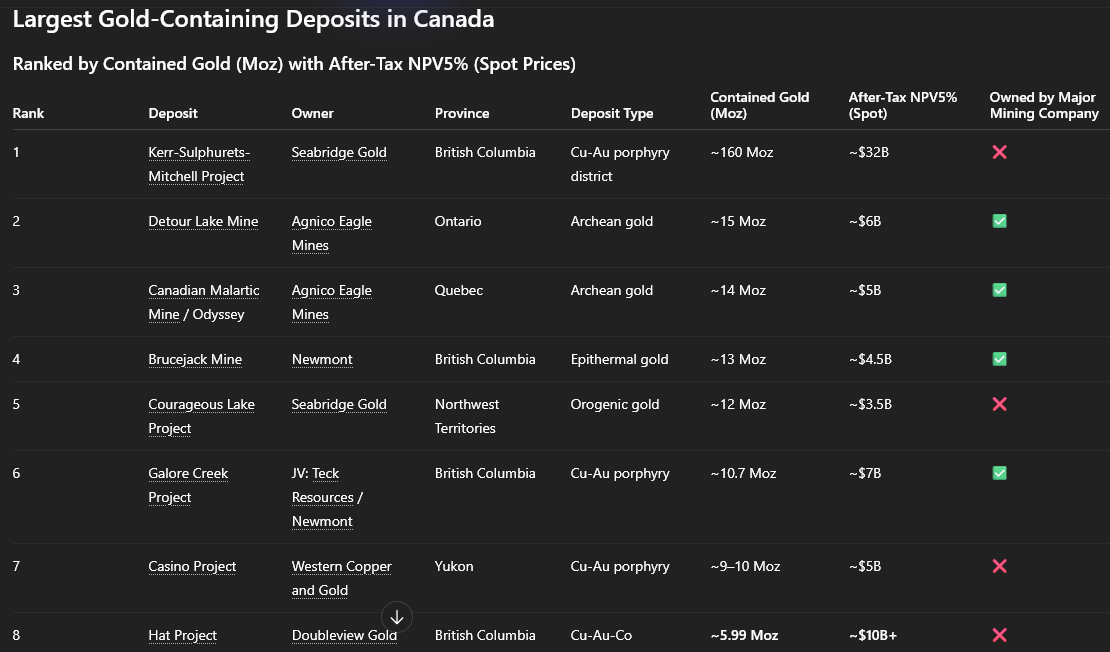This screenshot has height=652, width=1110.
Task: Open the Brucejack Mine deposit link
Action: click(195, 359)
